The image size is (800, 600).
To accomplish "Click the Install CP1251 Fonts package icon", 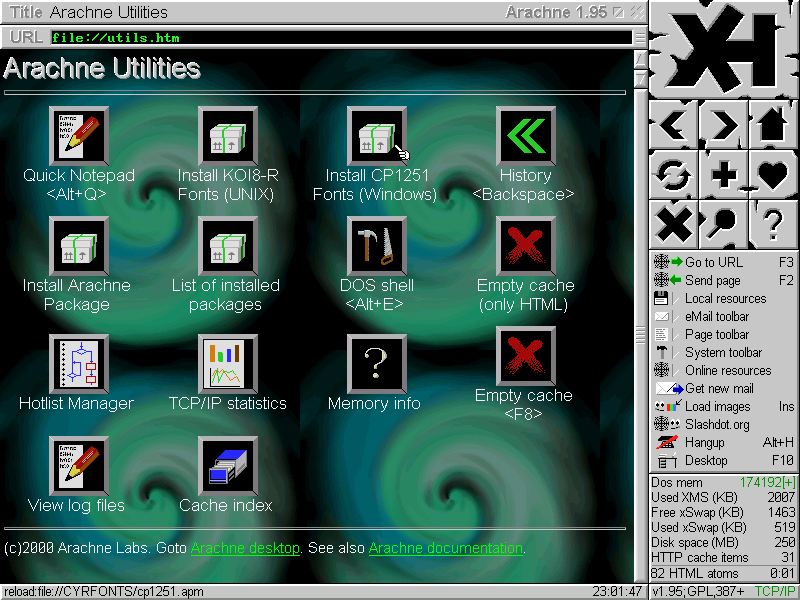I will pos(377,136).
